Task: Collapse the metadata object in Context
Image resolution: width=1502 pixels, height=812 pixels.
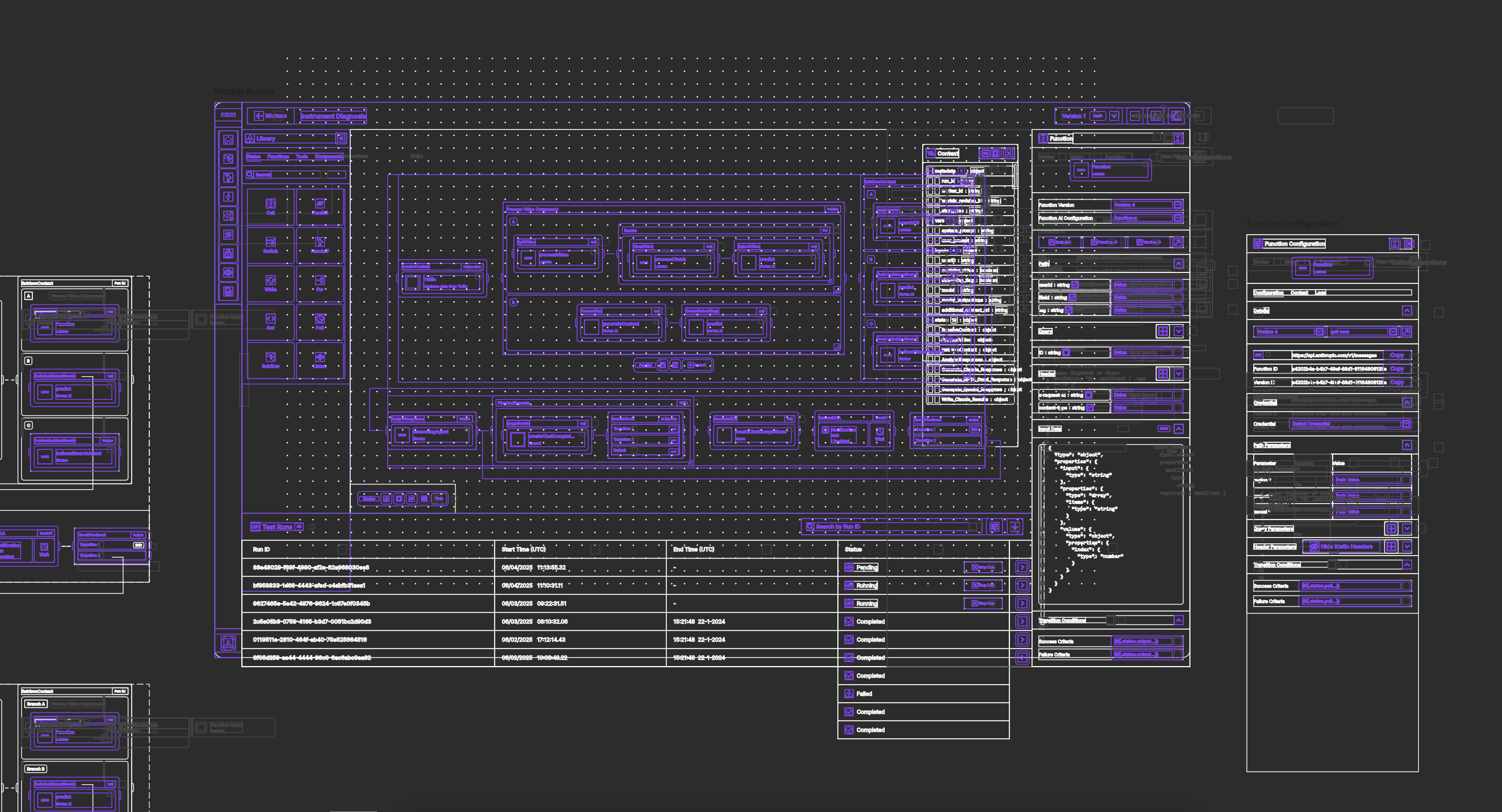Action: 930,171
